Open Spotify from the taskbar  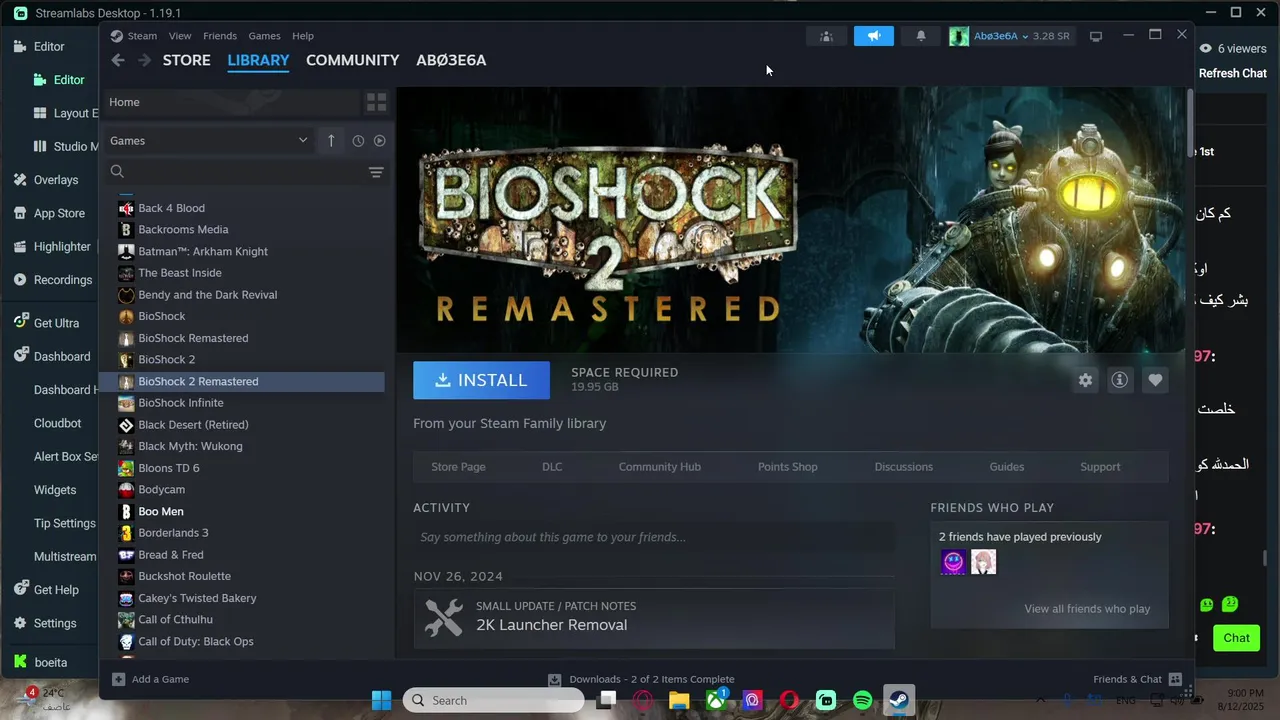[x=863, y=700]
